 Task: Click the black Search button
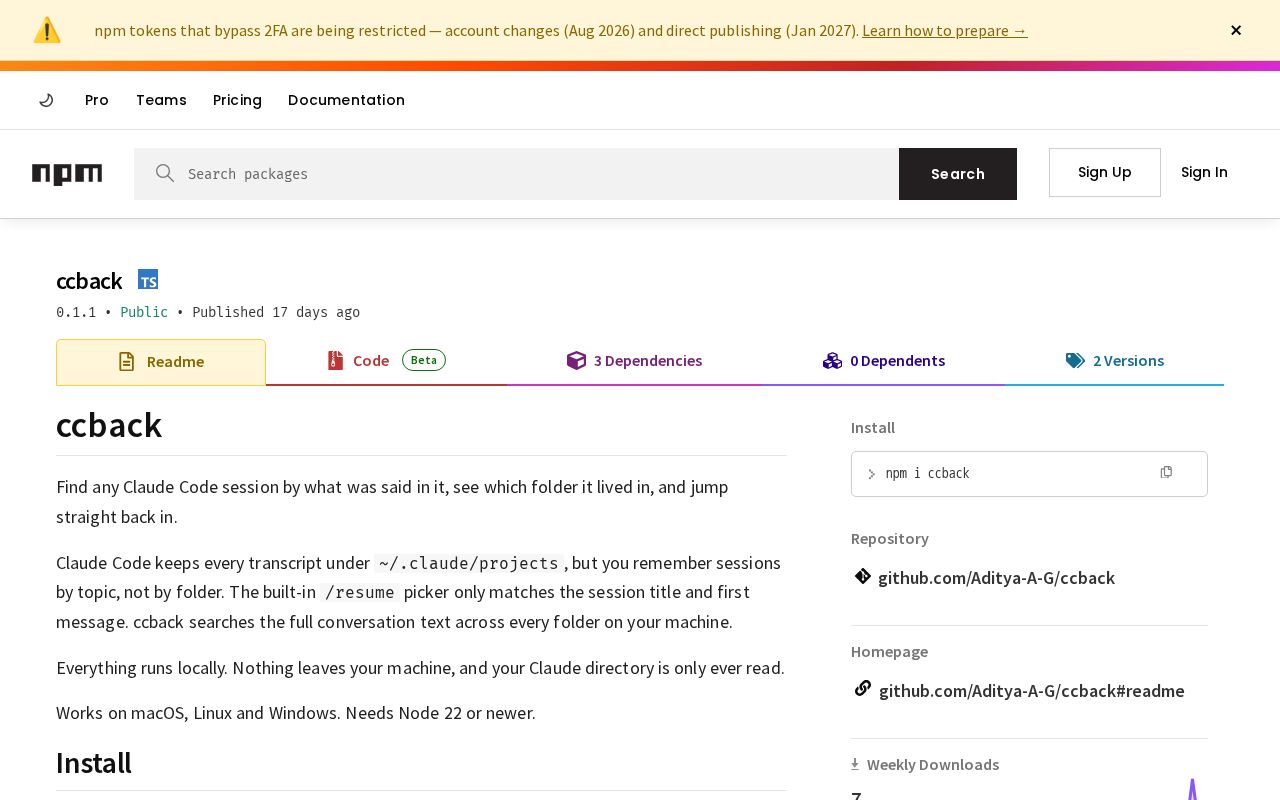[x=958, y=174]
